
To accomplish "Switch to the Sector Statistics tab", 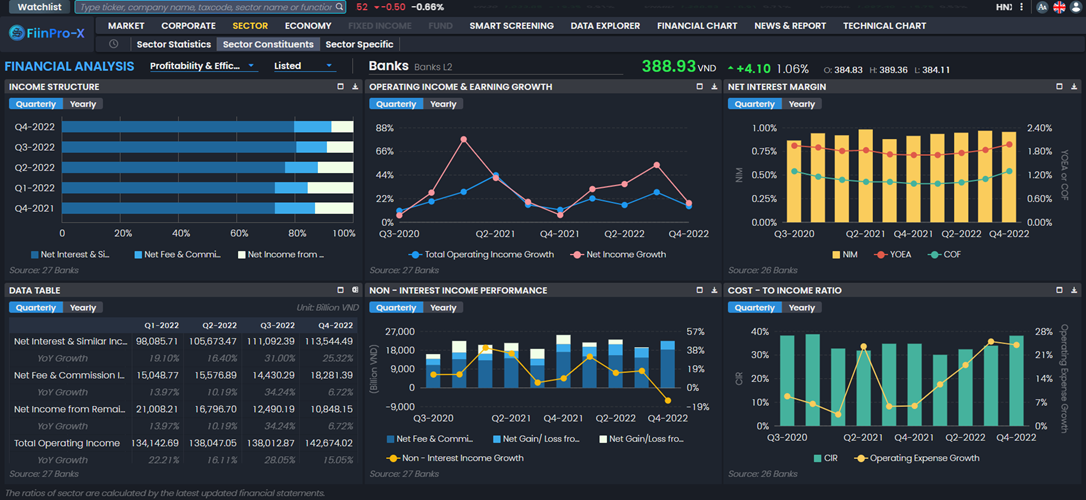I will pyautogui.click(x=174, y=44).
